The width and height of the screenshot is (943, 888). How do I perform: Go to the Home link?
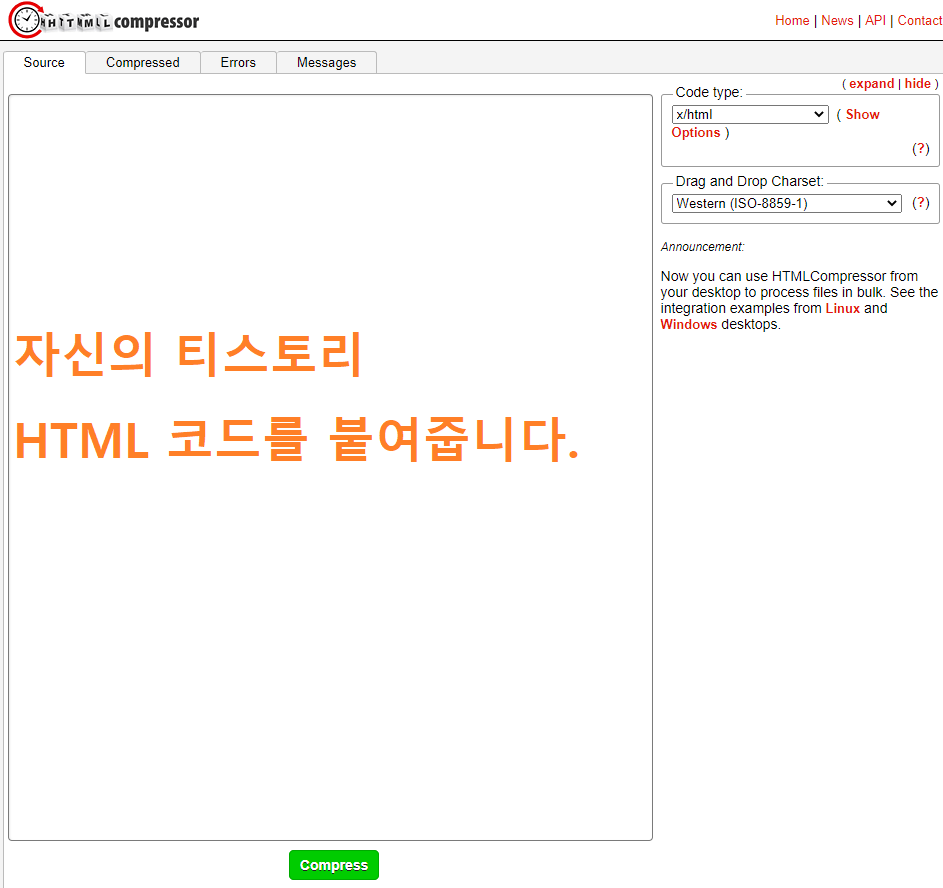tap(792, 20)
